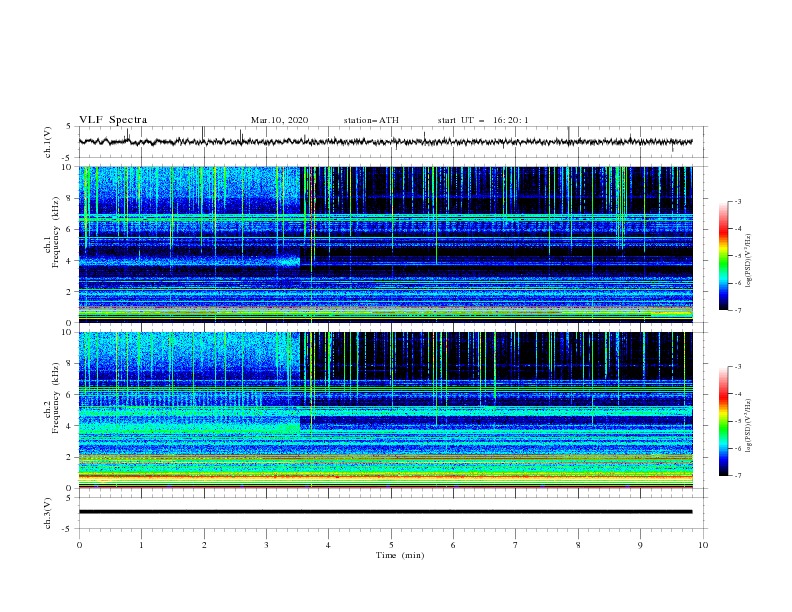
Task: Click the lower "log(PSD)(V²/Hz)" colorbar label
Action: pos(749,427)
